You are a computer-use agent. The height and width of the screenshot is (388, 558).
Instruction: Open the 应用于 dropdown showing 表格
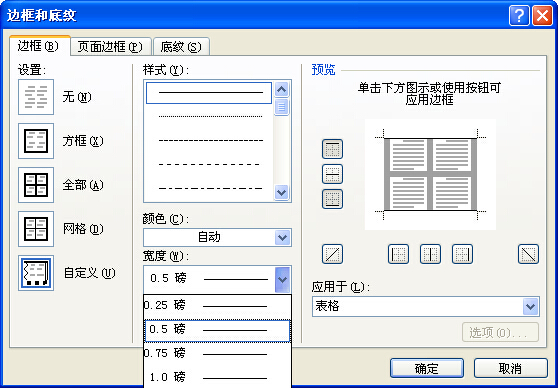(426, 306)
